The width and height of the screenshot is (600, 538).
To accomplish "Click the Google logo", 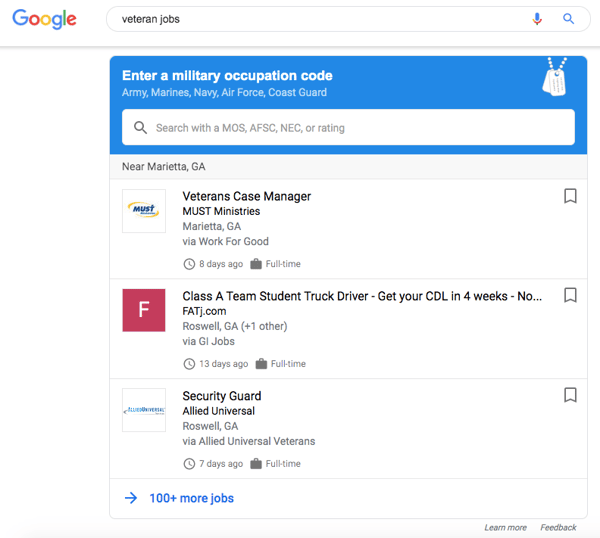I will point(44,19).
